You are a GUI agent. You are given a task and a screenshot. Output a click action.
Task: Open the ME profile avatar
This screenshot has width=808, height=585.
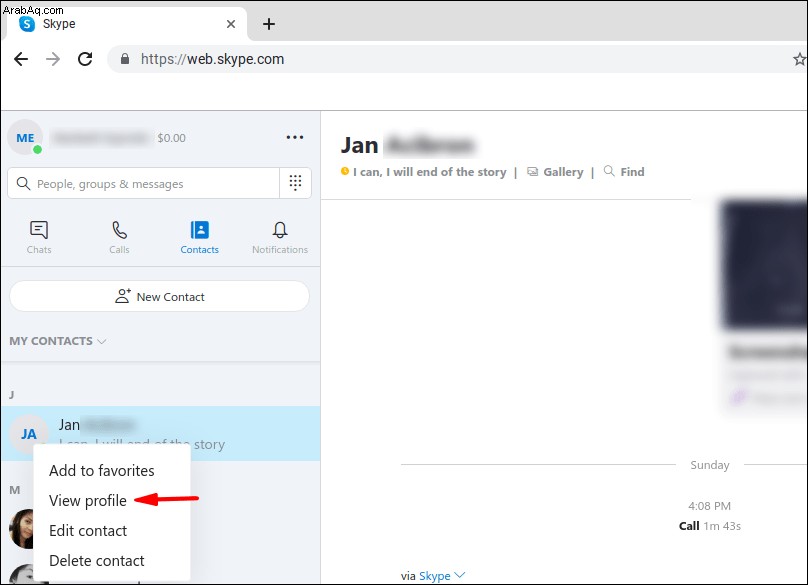click(25, 138)
